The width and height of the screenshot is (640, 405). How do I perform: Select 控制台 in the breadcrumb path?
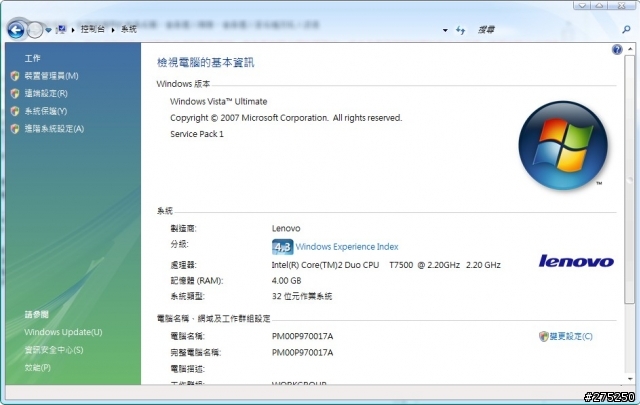pyautogui.click(x=93, y=29)
